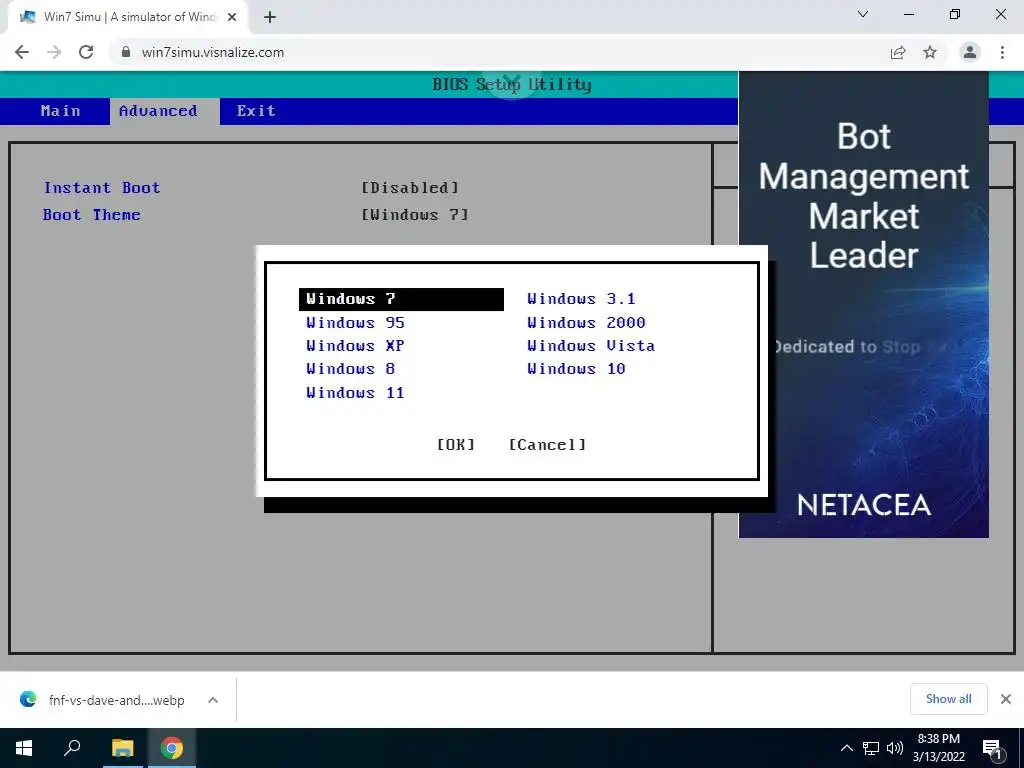Open the Boot Theme [Windows 7] value
The height and width of the screenshot is (768, 1024).
click(x=415, y=215)
